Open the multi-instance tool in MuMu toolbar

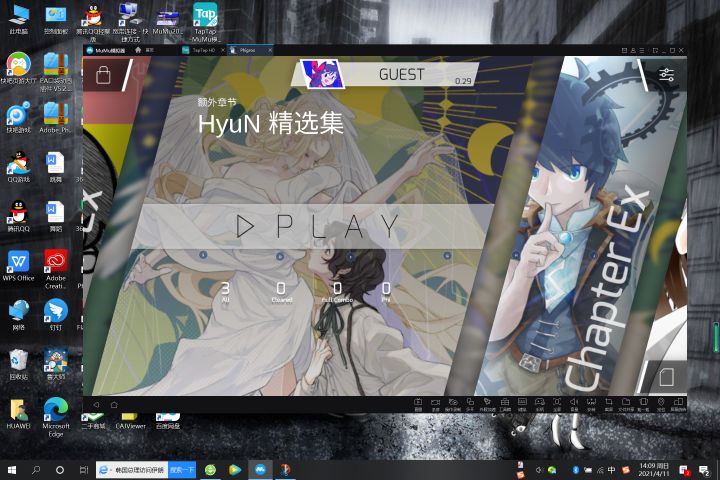tap(470, 404)
